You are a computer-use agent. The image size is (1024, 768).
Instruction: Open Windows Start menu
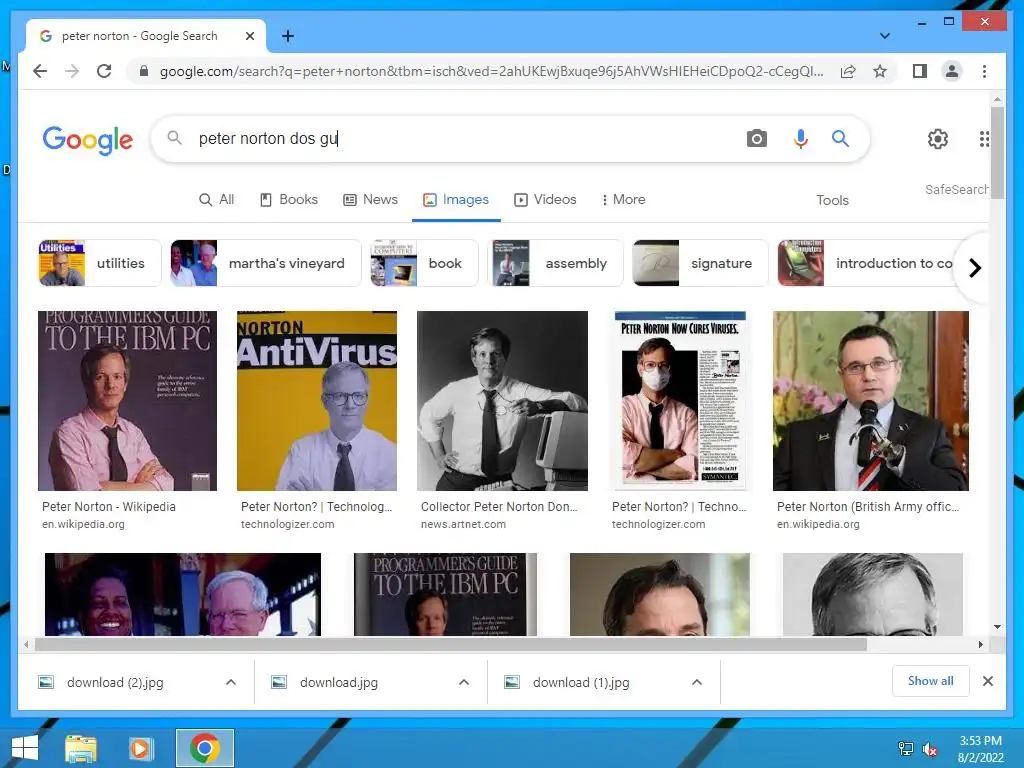click(x=24, y=748)
